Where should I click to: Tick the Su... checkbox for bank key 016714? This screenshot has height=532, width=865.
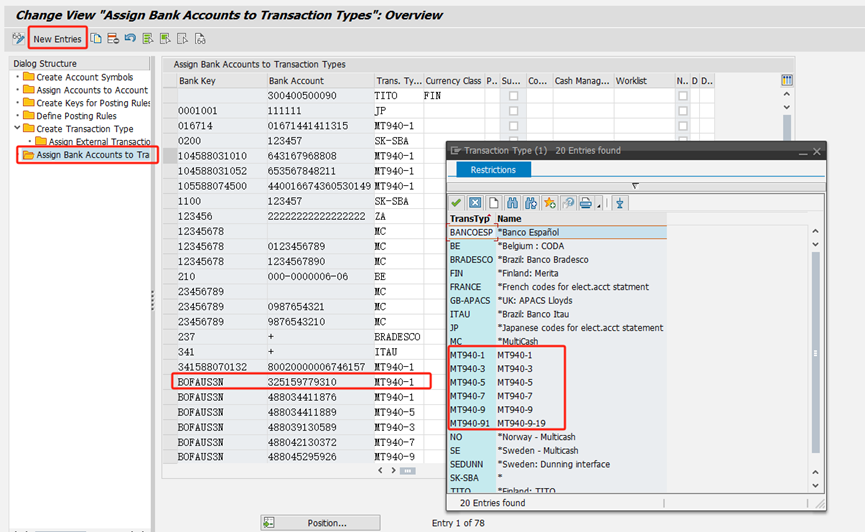(513, 126)
